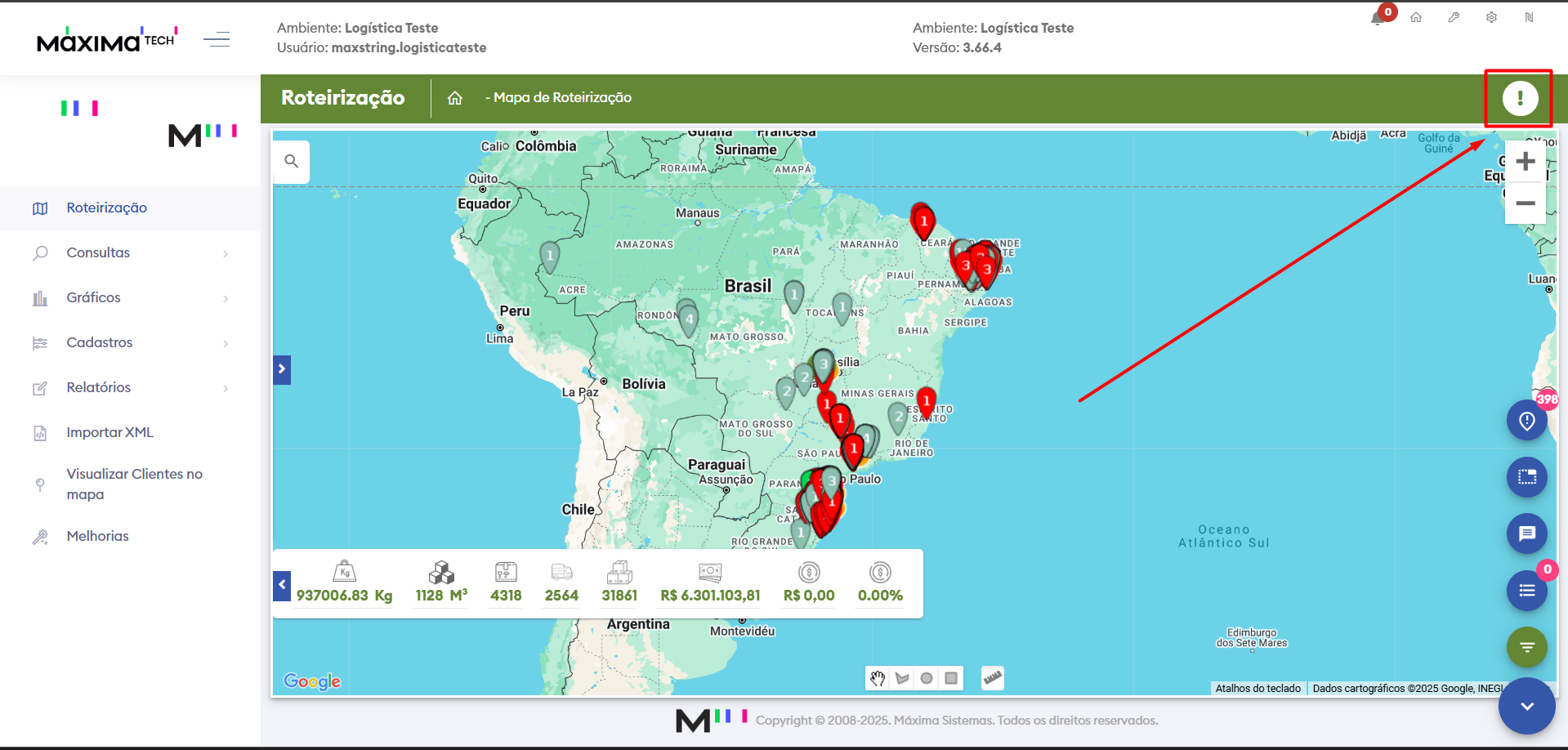This screenshot has width=1568, height=750.
Task: Open Roteirização in the sidebar
Action: [x=130, y=208]
